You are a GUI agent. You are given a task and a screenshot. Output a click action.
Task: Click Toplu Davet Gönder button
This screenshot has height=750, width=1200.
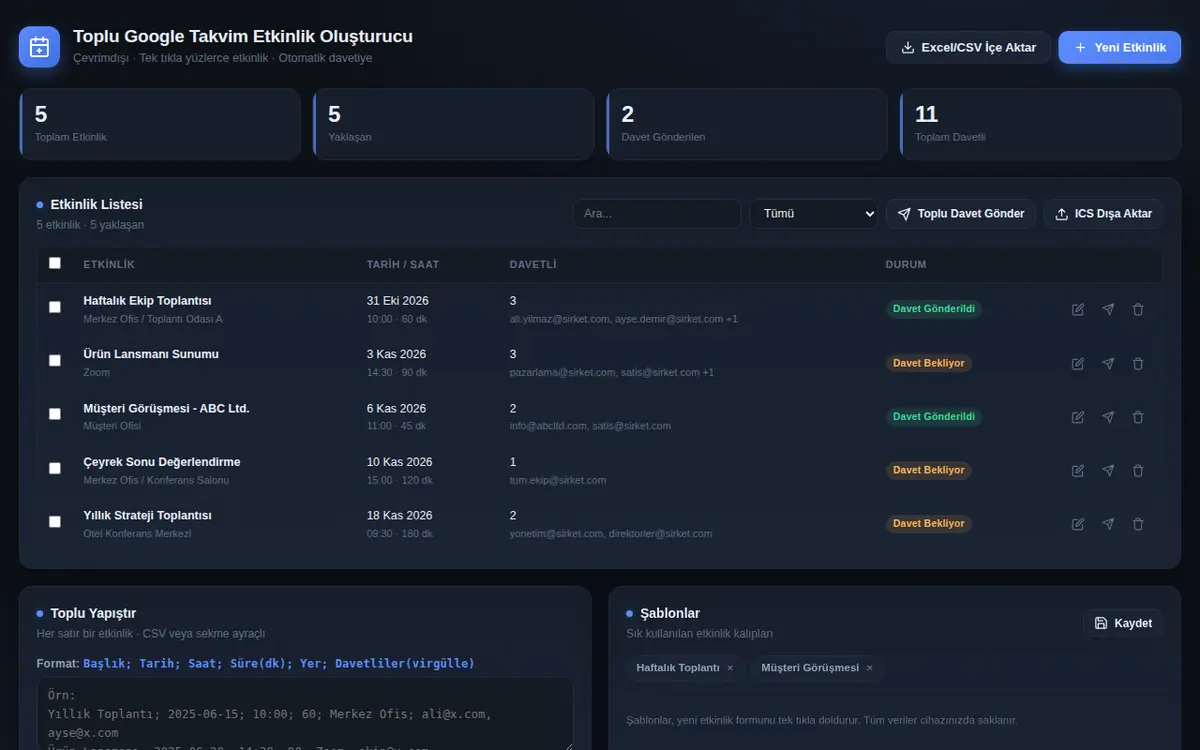click(x=961, y=214)
